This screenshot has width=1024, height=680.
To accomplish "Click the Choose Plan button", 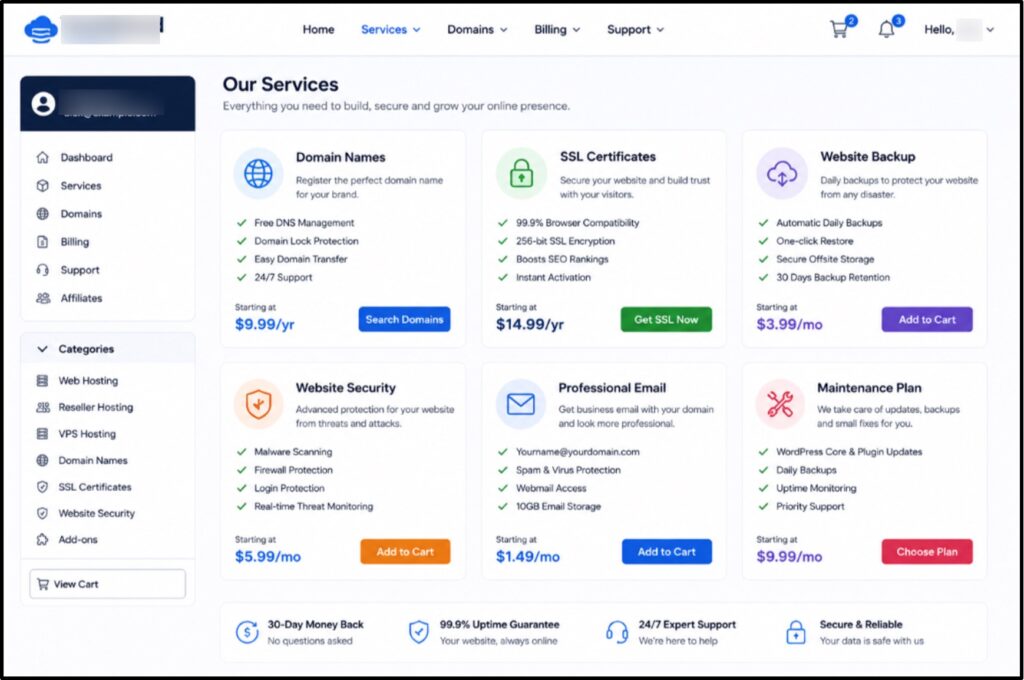I will click(x=927, y=552).
